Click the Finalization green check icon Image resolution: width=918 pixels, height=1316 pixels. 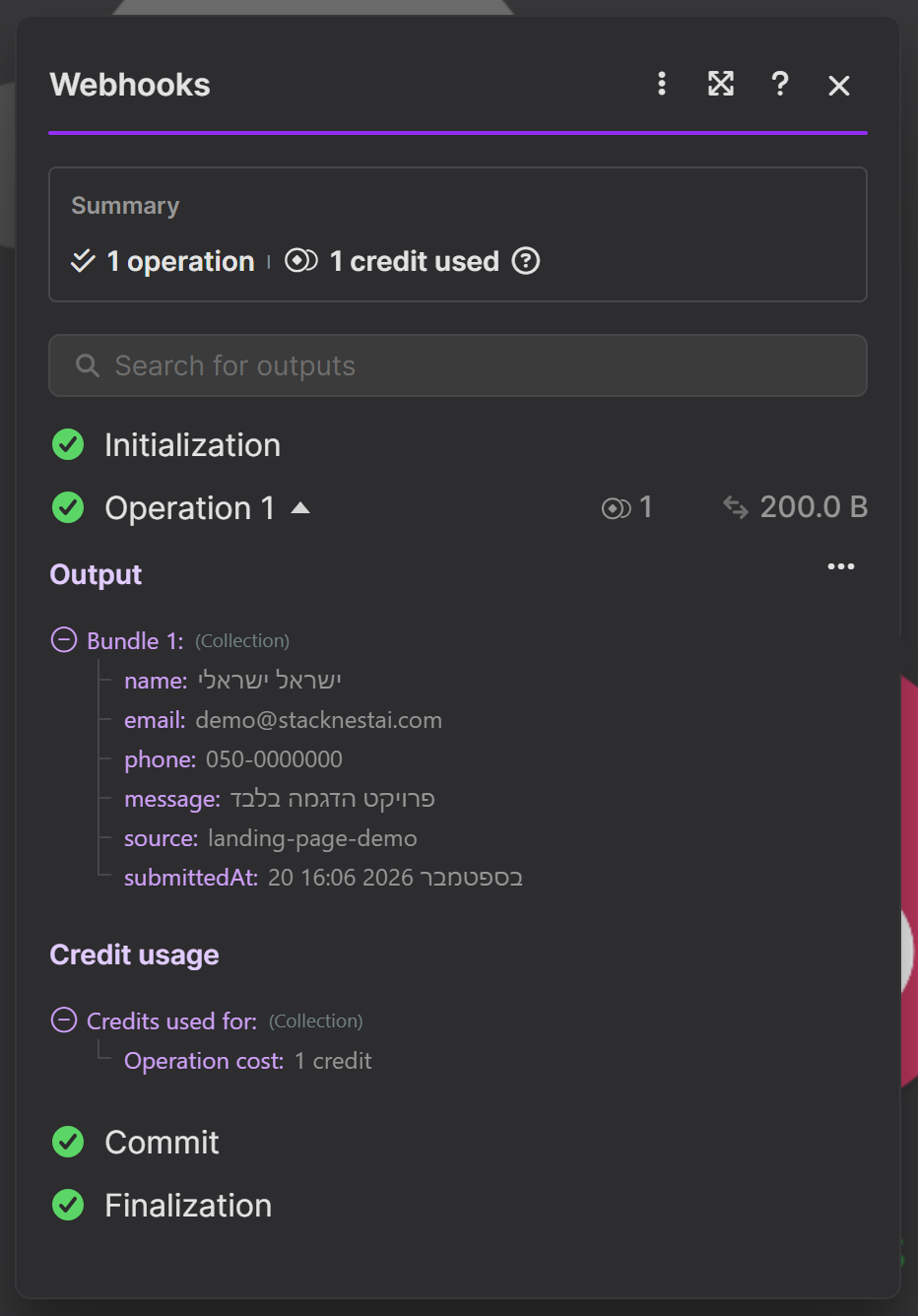click(68, 1205)
